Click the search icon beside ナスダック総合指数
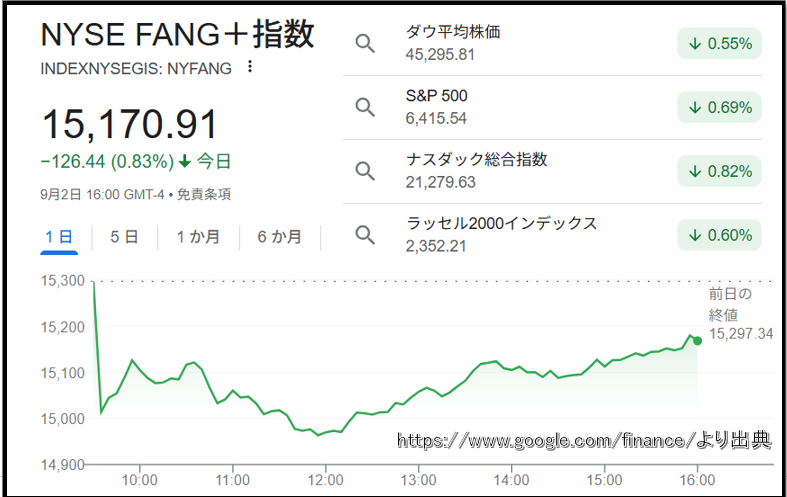 (x=365, y=171)
